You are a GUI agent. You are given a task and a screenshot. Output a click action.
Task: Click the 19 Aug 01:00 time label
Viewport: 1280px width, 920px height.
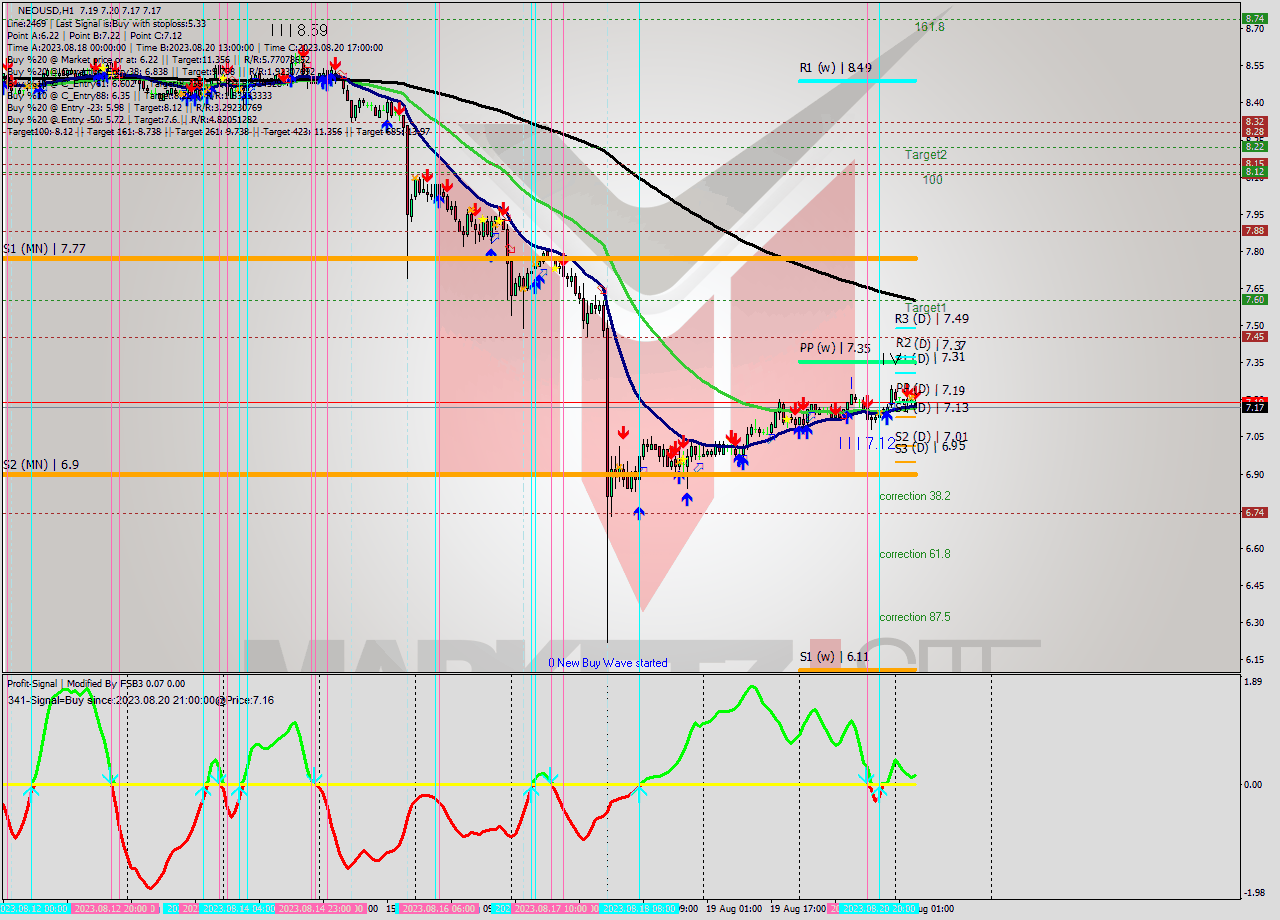[733, 909]
